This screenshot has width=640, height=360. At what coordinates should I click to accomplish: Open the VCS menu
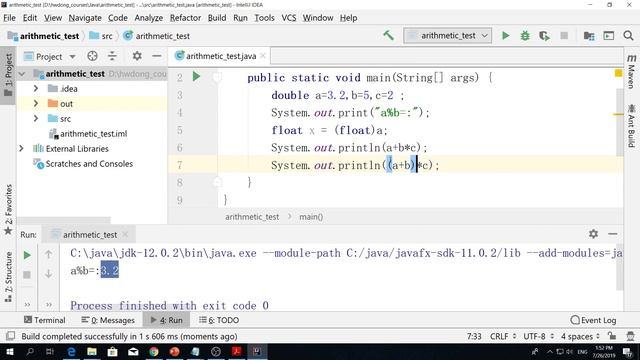(x=289, y=18)
